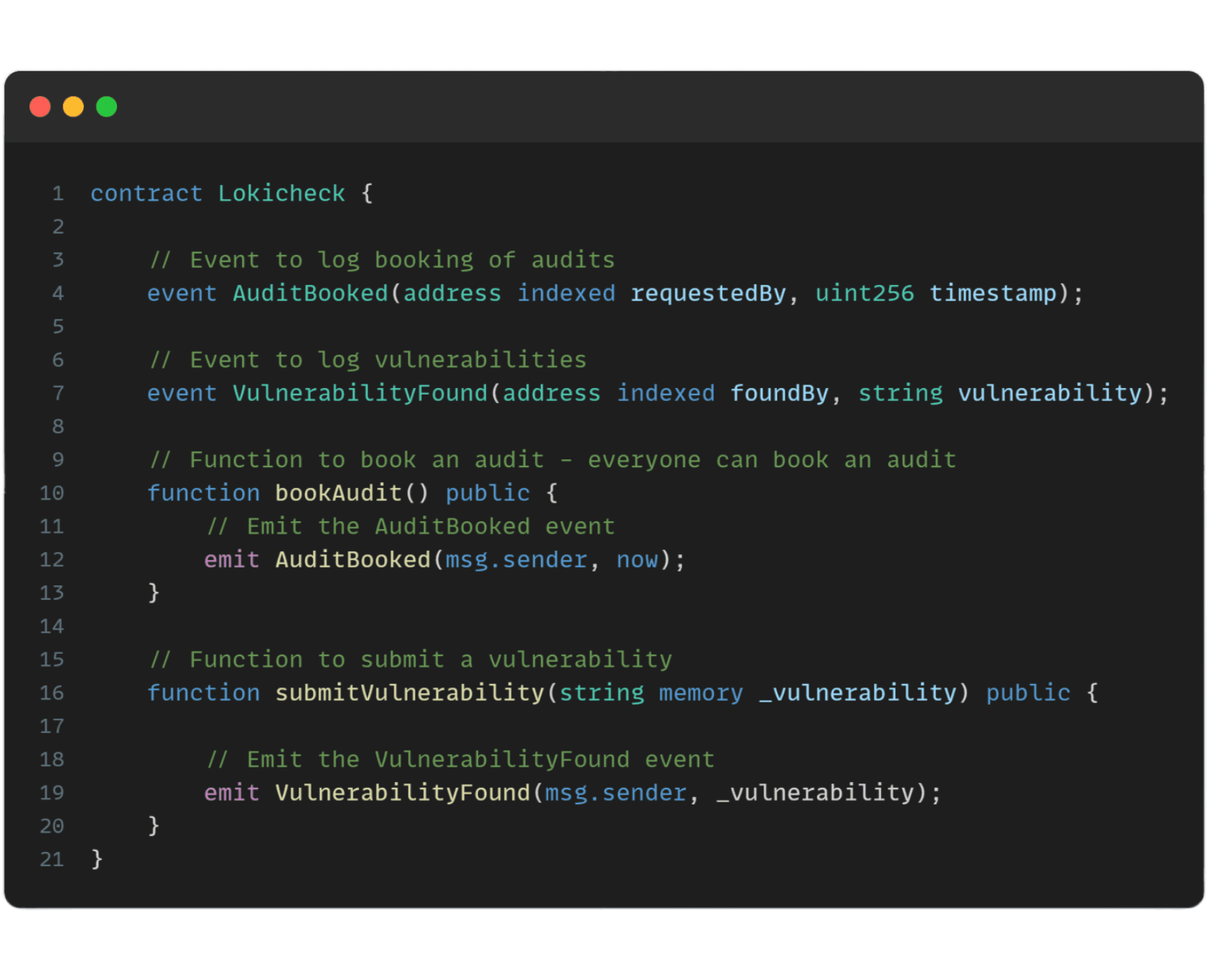Click the red close window button
This screenshot has width=1207, height=980.
tap(40, 106)
